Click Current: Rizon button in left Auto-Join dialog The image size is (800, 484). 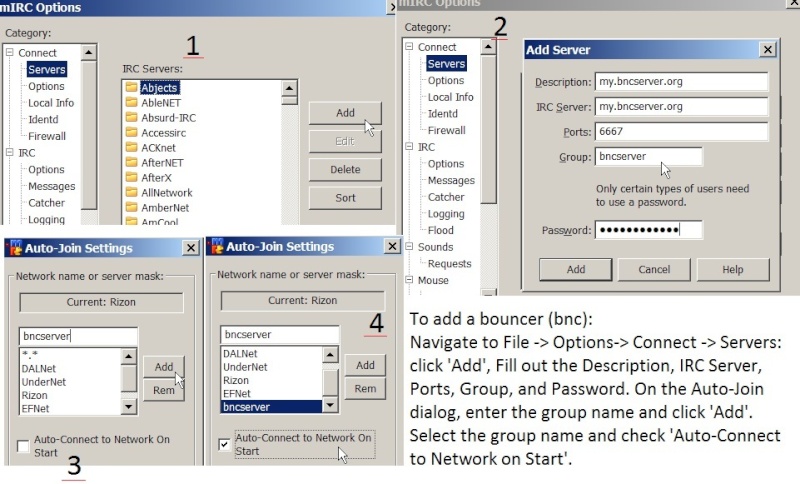(x=101, y=302)
